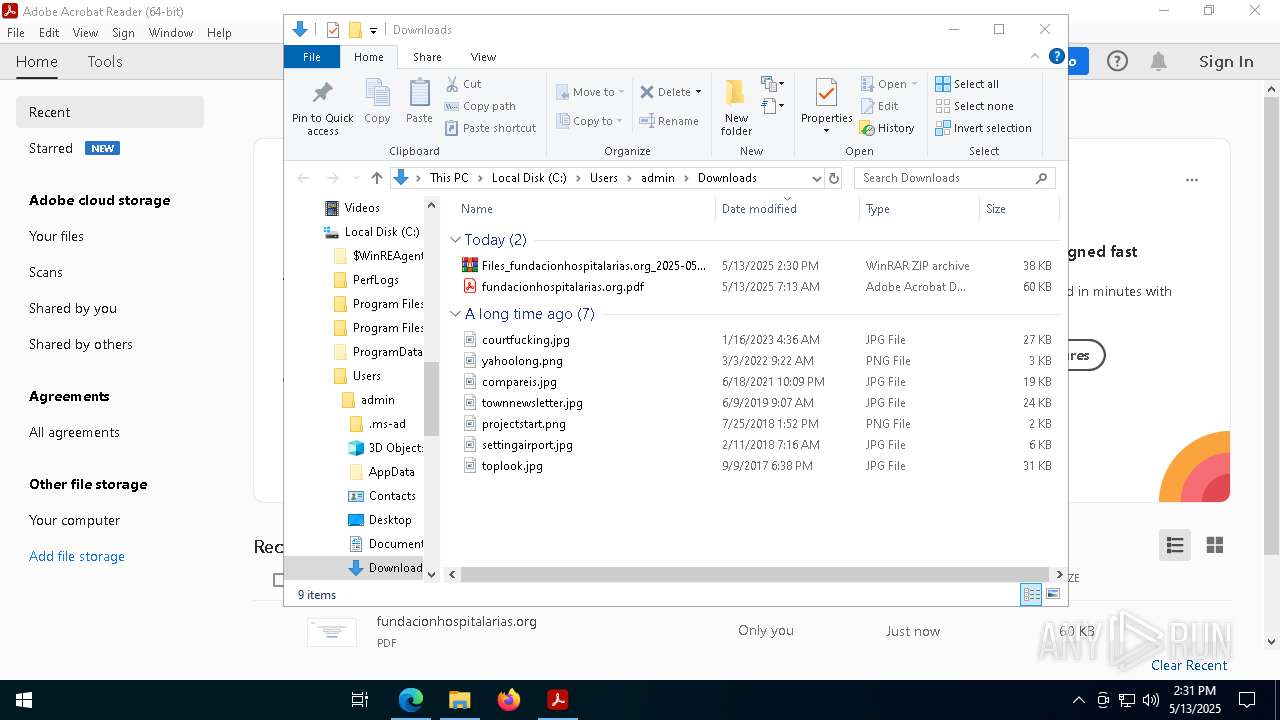The width and height of the screenshot is (1280, 720).
Task: Click Select all in the ribbon
Action: click(x=967, y=84)
